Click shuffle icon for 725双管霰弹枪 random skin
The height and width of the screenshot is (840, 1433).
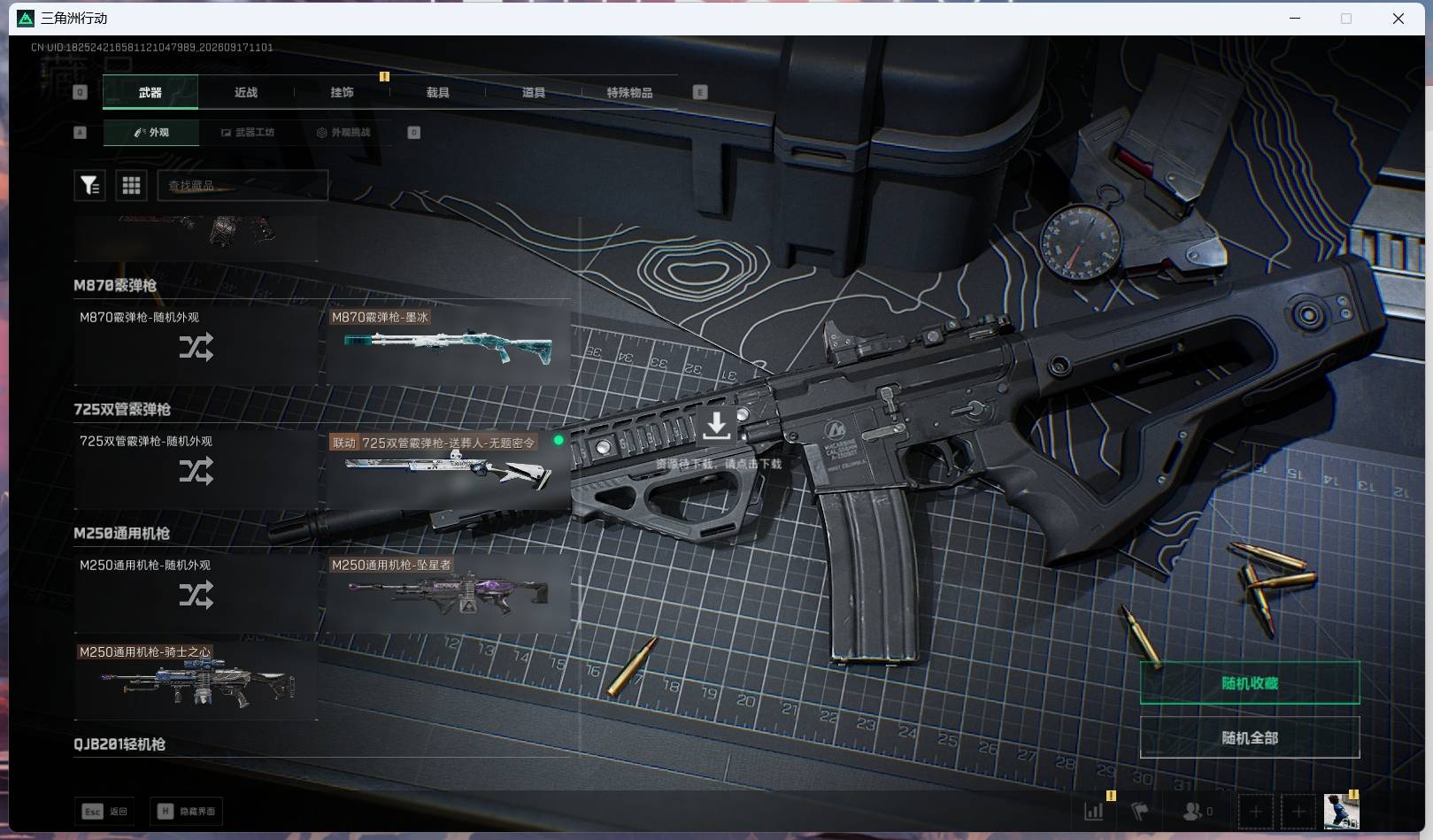click(x=196, y=471)
